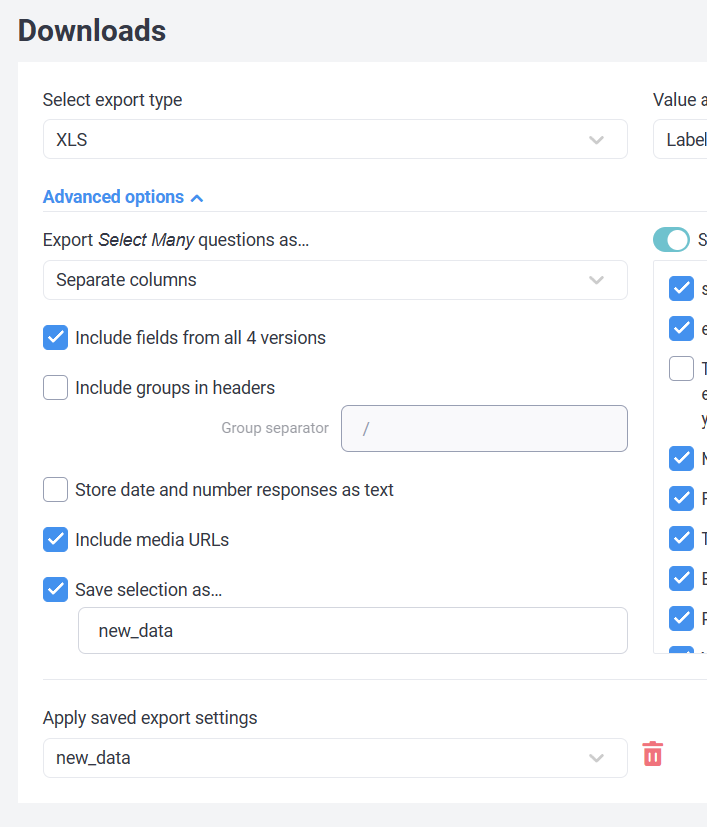Viewport: 707px width, 827px height.
Task: Click the chevron in the saved settings field
Action: 597,758
